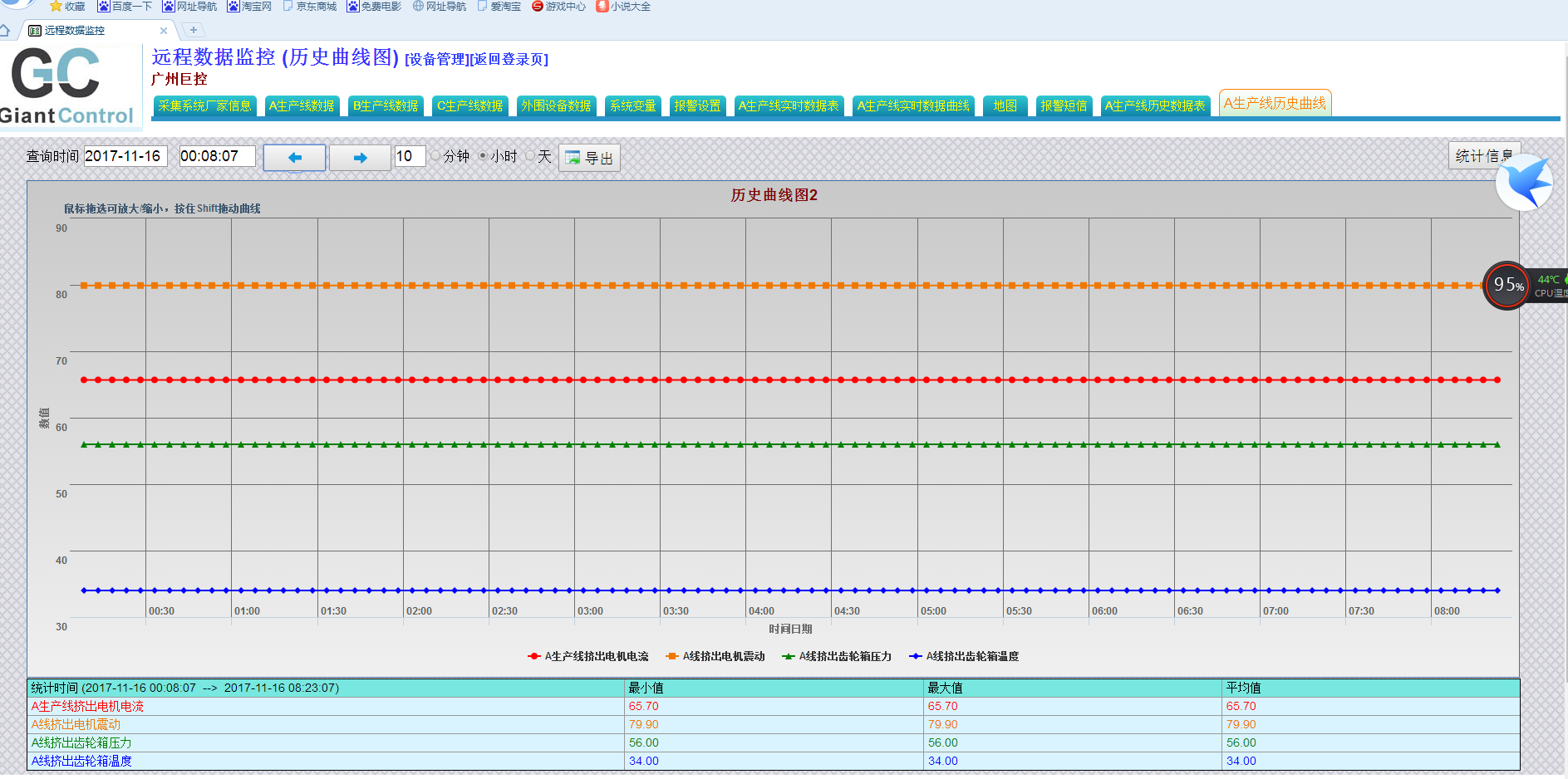1568x779 pixels.
Task: Toggle A线挤出齿轮箱温度 series in chart legend
Action: (x=964, y=657)
